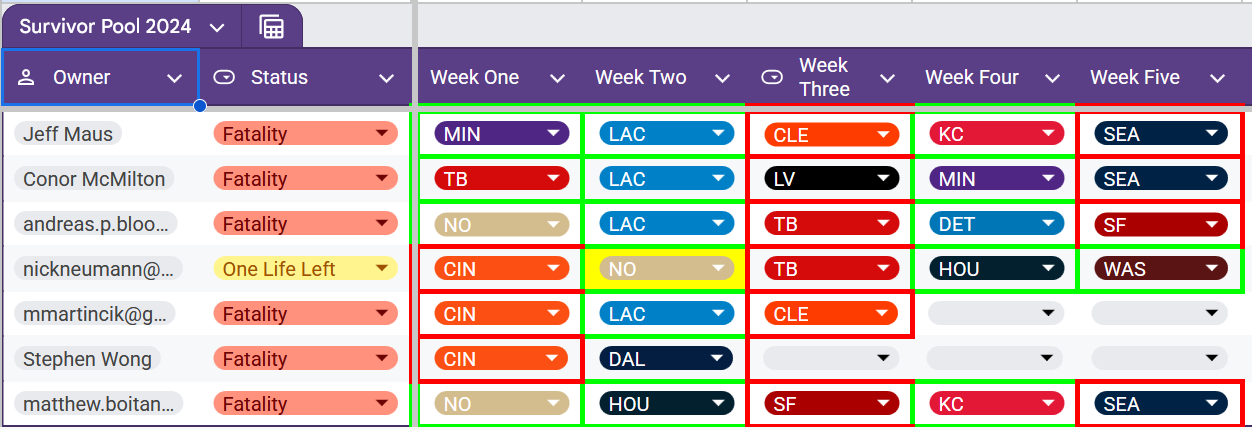Click Jeff Maus's purple MIN pick chip
The image size is (1252, 430).
tap(501, 134)
